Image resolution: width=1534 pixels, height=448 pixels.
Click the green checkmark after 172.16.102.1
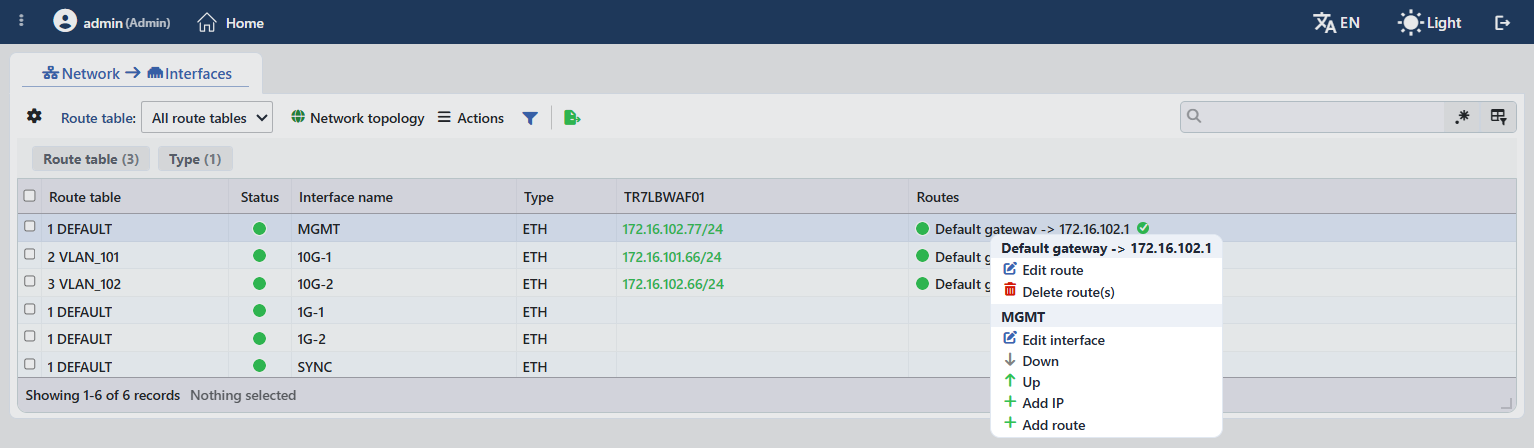(1143, 227)
